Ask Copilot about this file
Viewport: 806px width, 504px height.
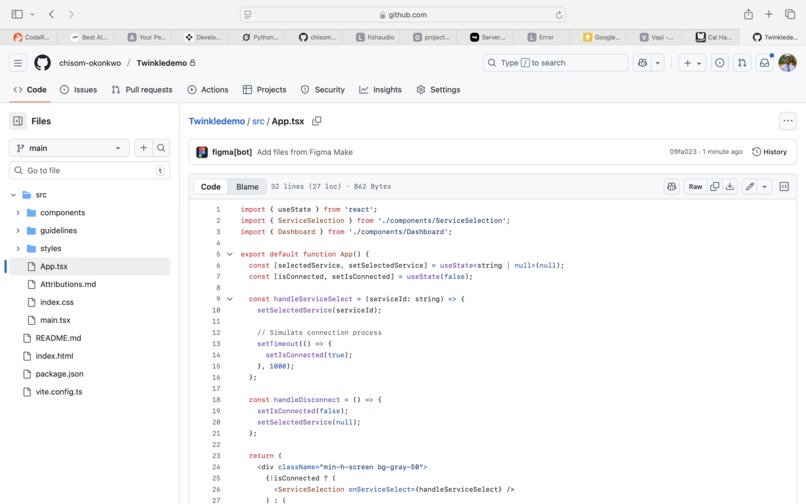tap(671, 187)
